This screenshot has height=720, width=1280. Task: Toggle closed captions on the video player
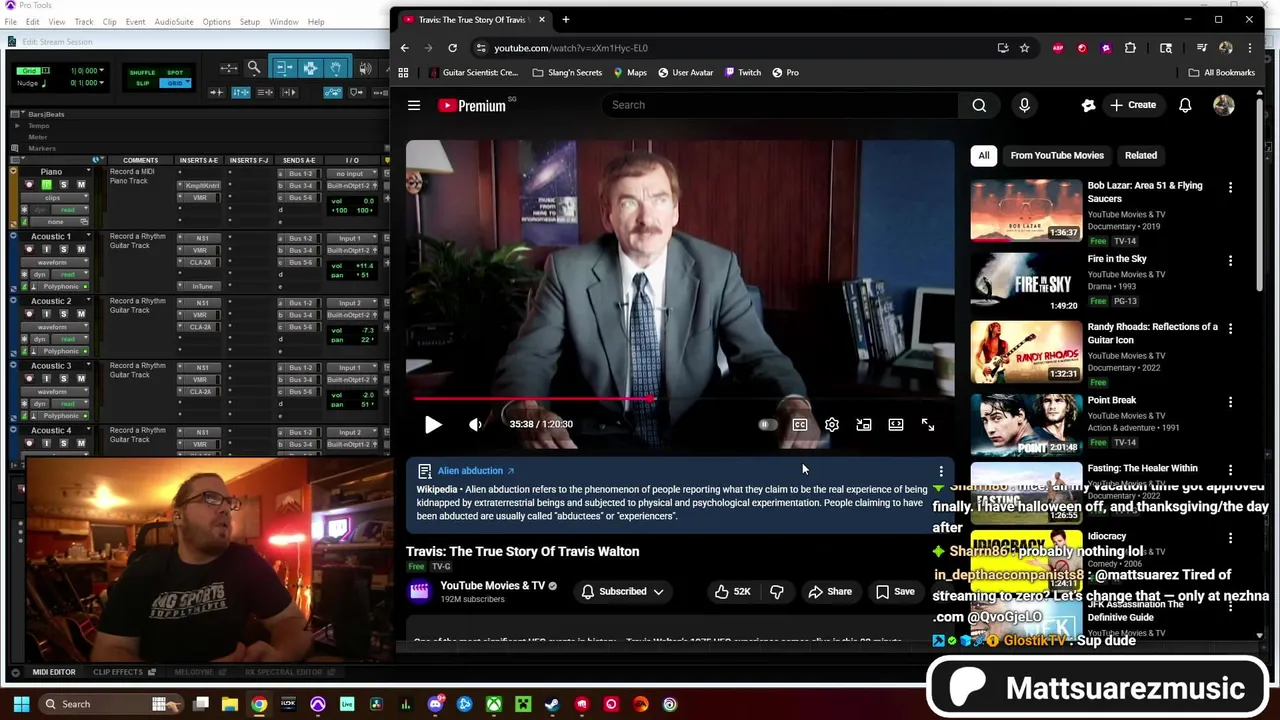(x=800, y=424)
